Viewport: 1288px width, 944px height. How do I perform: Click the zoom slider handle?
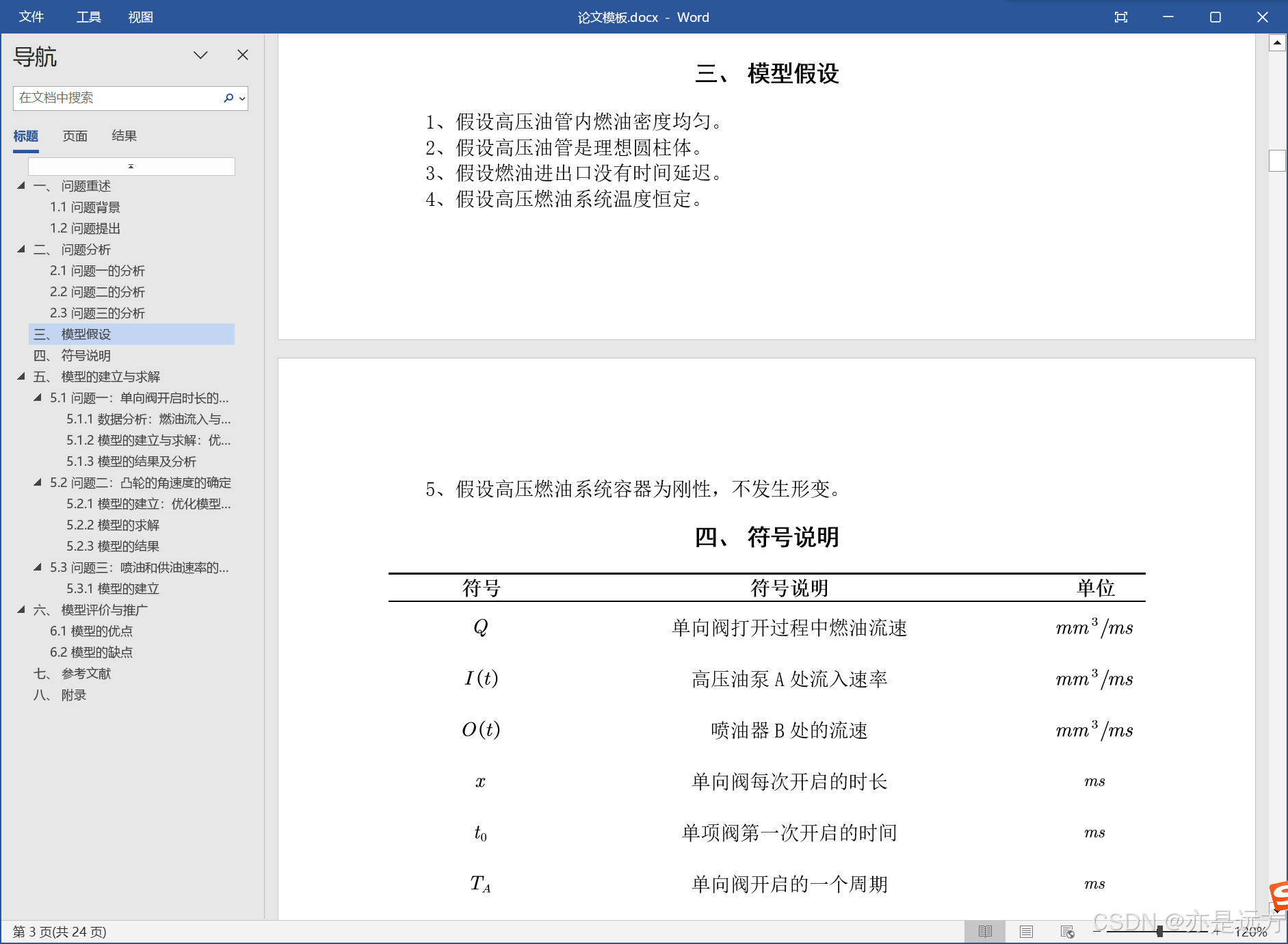tap(1160, 932)
